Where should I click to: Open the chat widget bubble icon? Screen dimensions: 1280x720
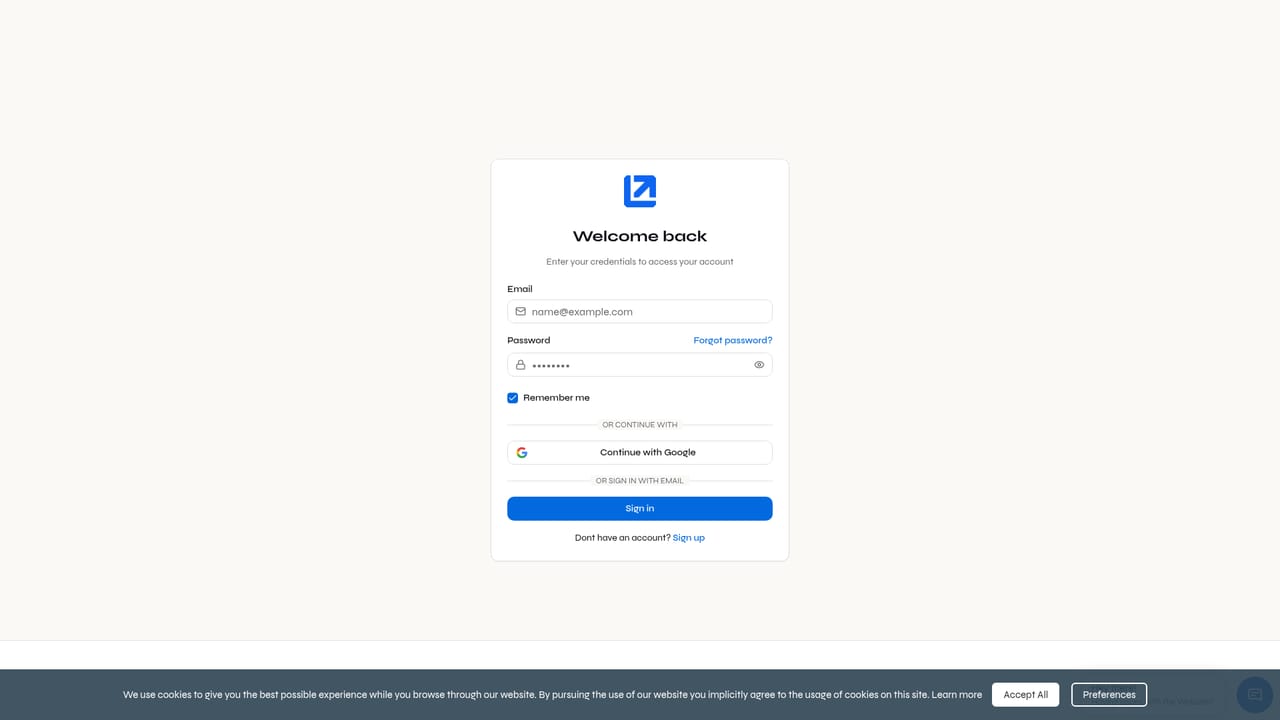pyautogui.click(x=1254, y=694)
